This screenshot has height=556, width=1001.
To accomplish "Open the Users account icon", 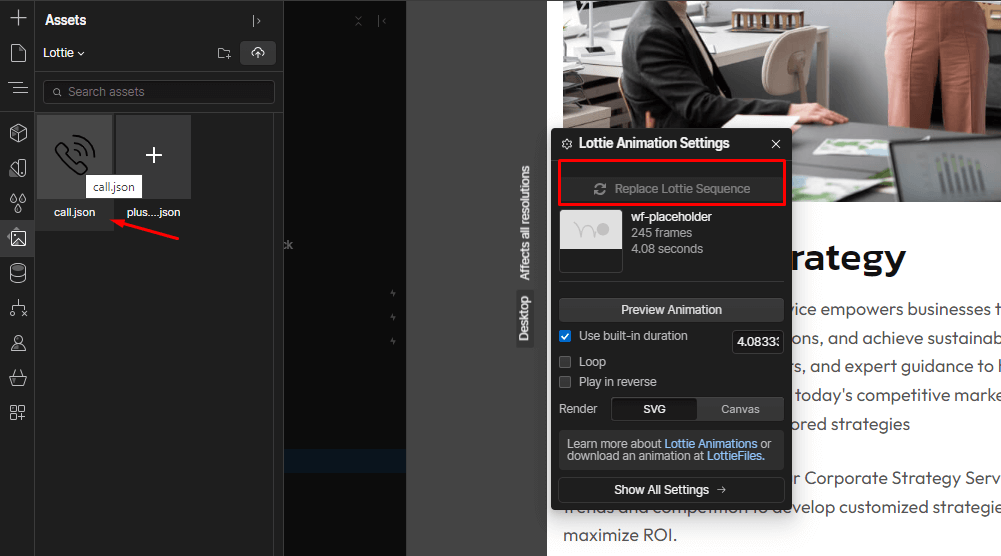I will click(18, 343).
